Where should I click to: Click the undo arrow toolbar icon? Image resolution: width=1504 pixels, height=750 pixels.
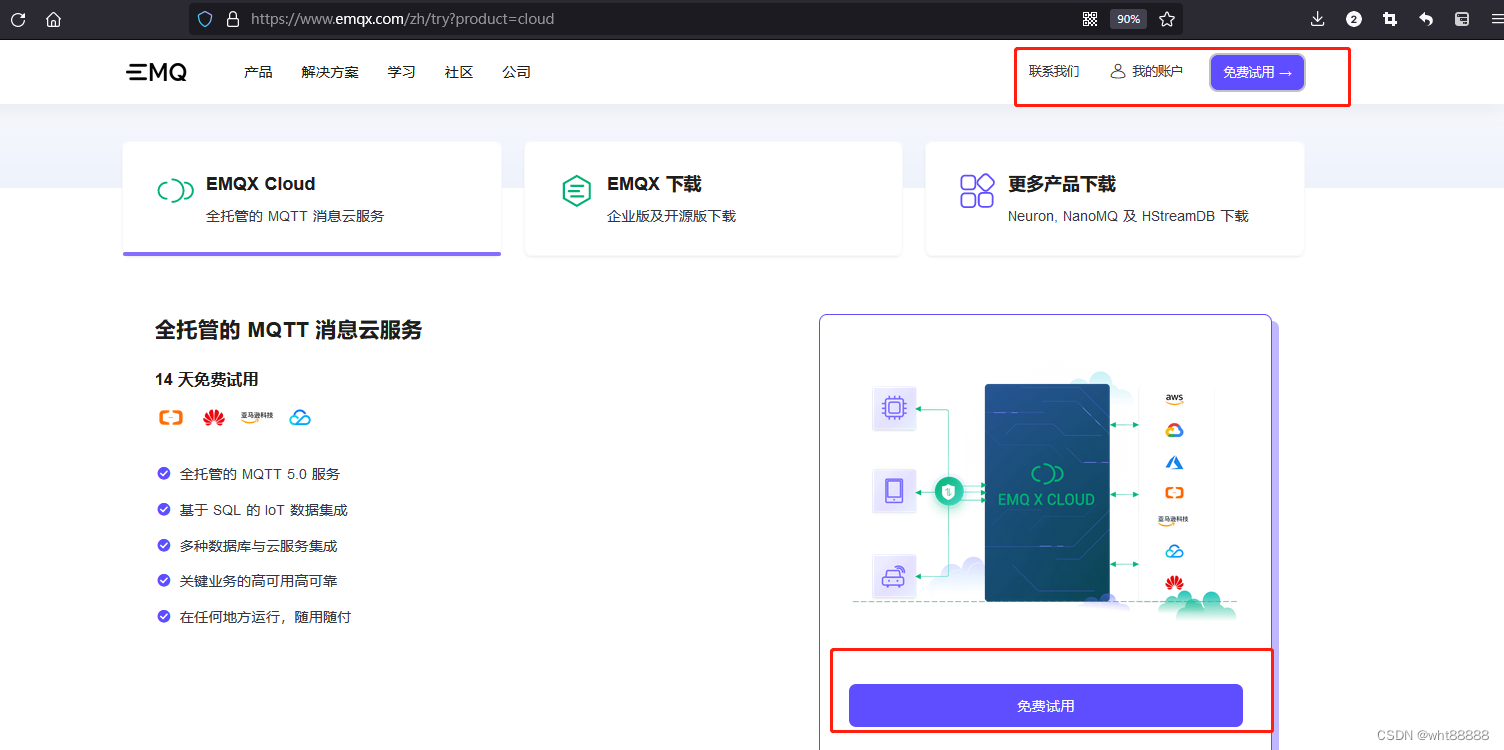click(x=1426, y=19)
